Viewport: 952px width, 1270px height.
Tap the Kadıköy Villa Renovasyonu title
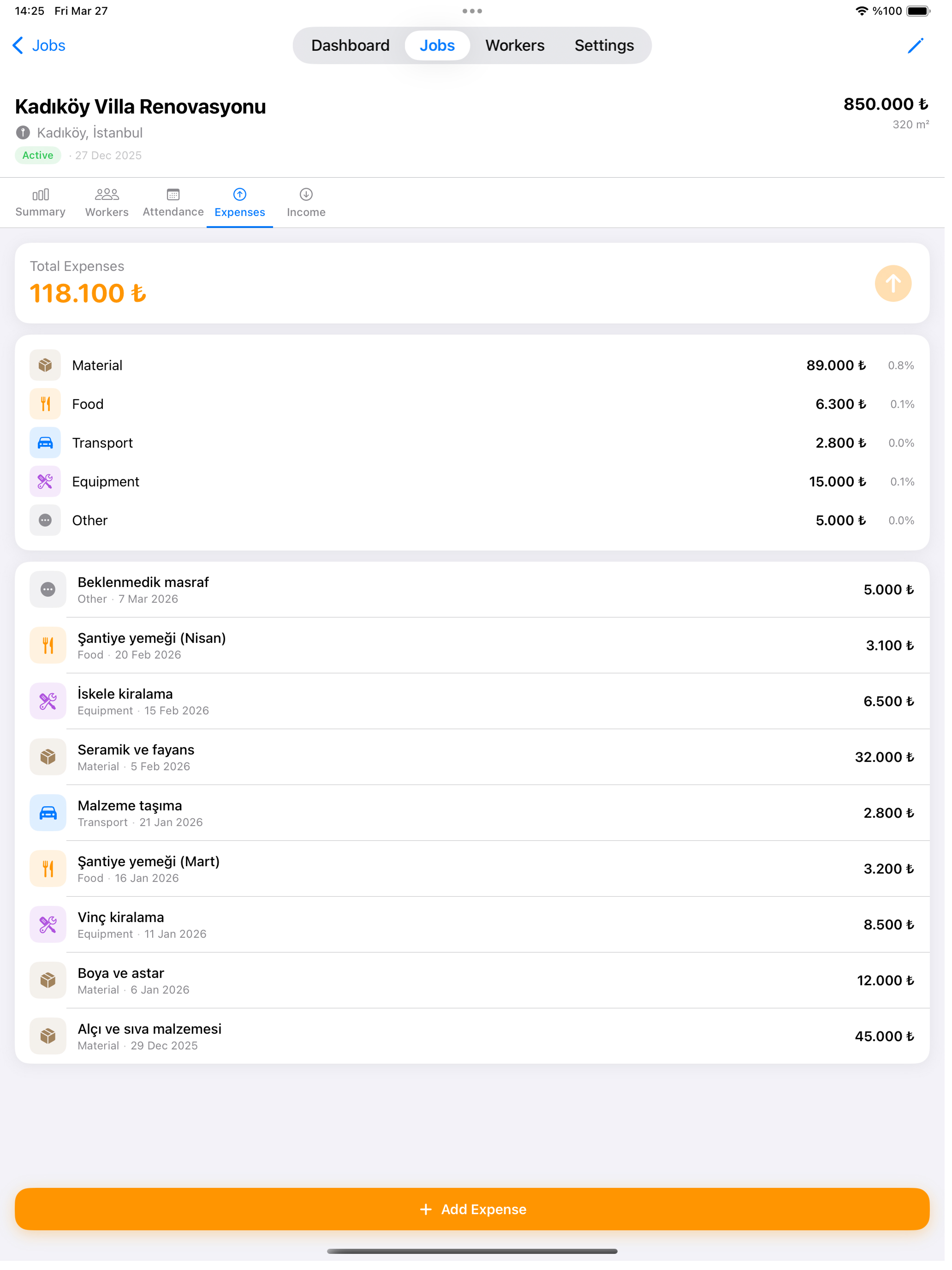[141, 107]
